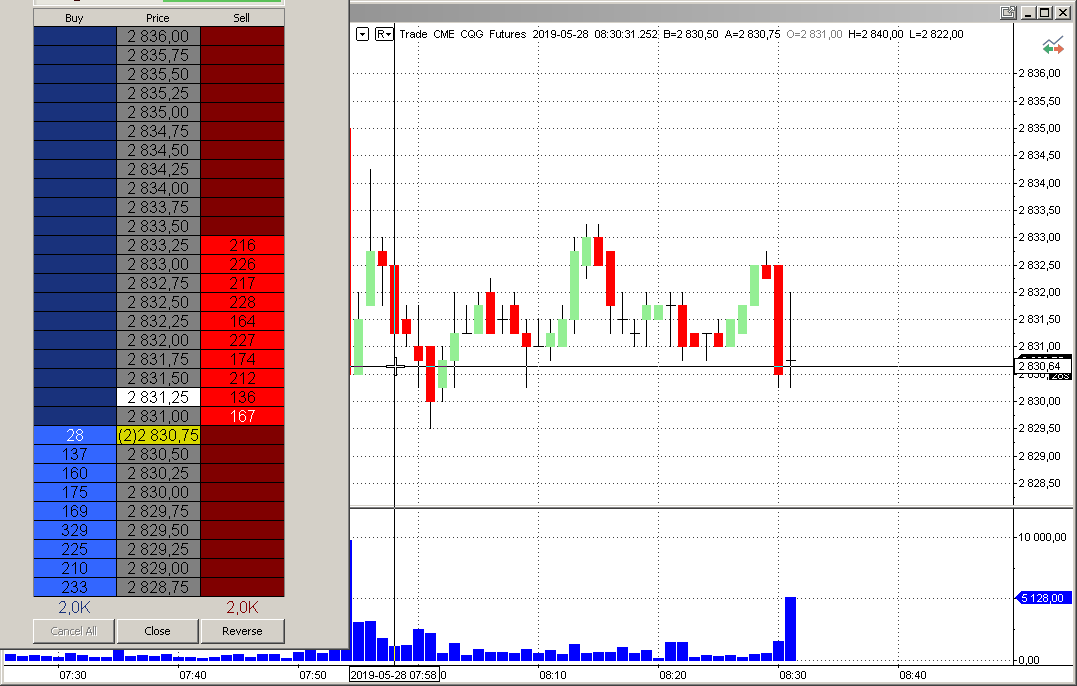1077x686 pixels.
Task: Click the 2019-05-28 07:58 time cursor label
Action: pyautogui.click(x=394, y=675)
